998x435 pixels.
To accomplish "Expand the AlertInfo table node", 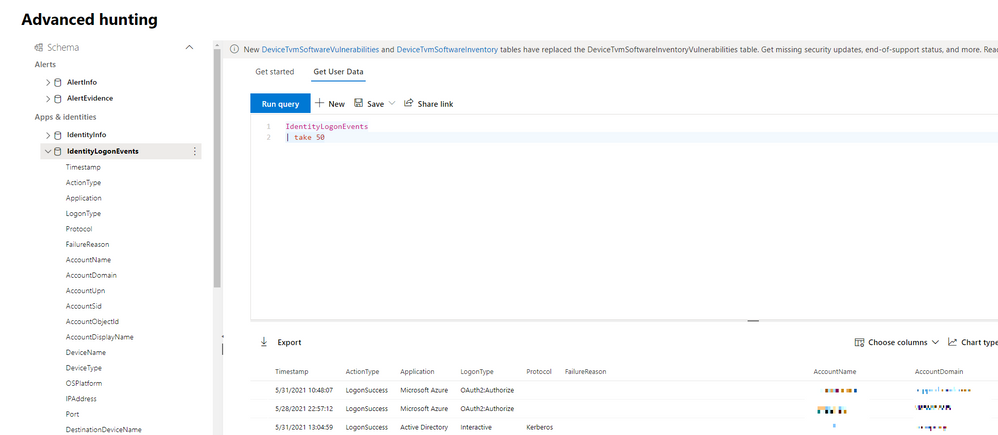I will tap(48, 82).
